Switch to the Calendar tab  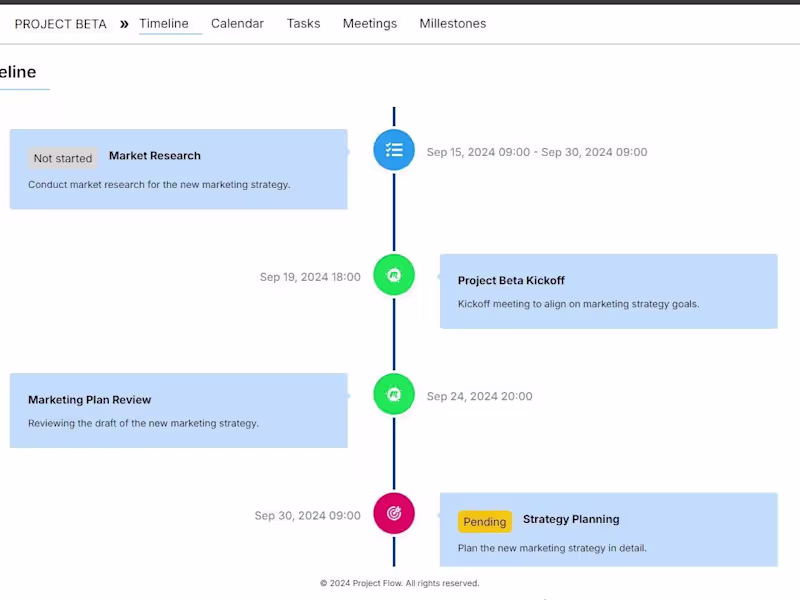pyautogui.click(x=237, y=23)
